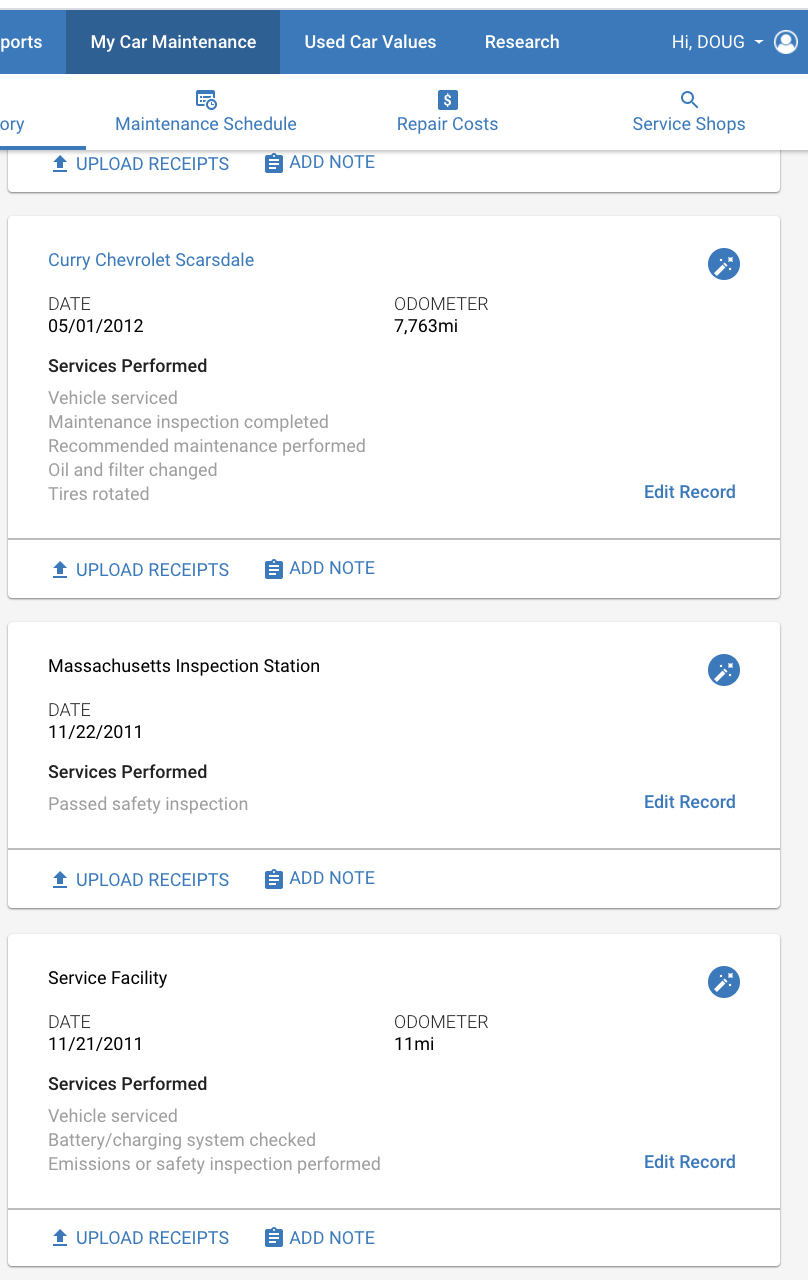Expand the Hi, DOUG account dropdown

coord(718,42)
